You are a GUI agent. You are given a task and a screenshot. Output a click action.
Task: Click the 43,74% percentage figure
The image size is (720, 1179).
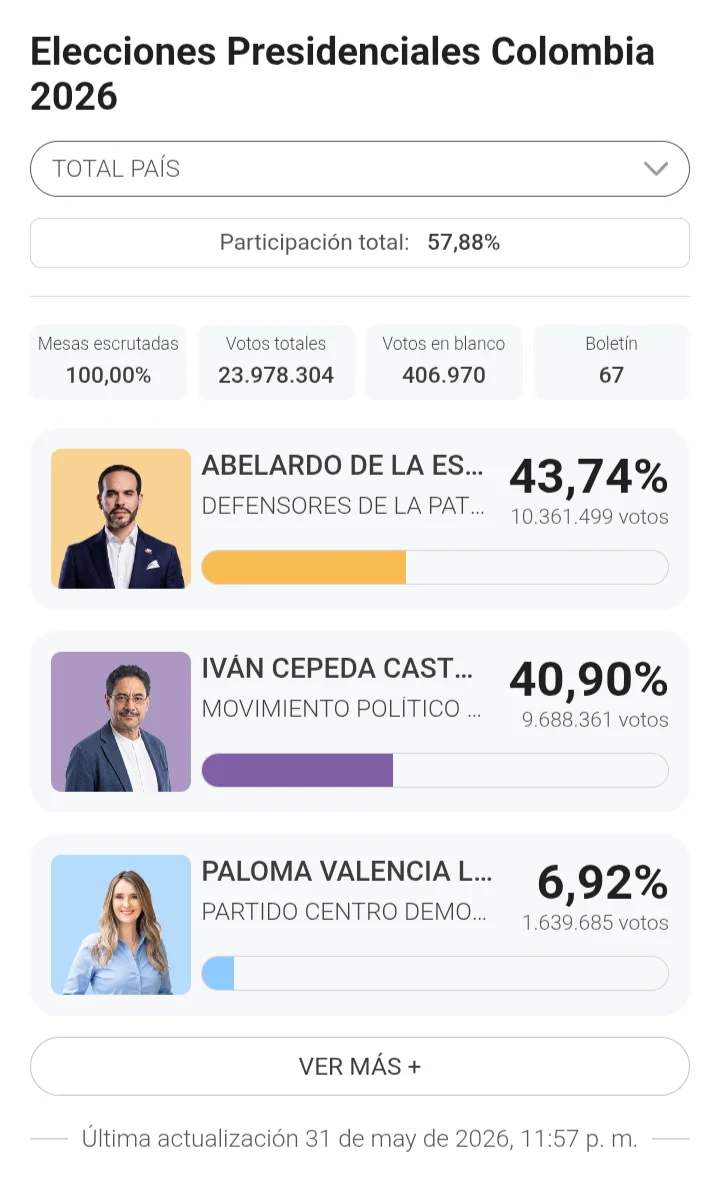click(588, 477)
